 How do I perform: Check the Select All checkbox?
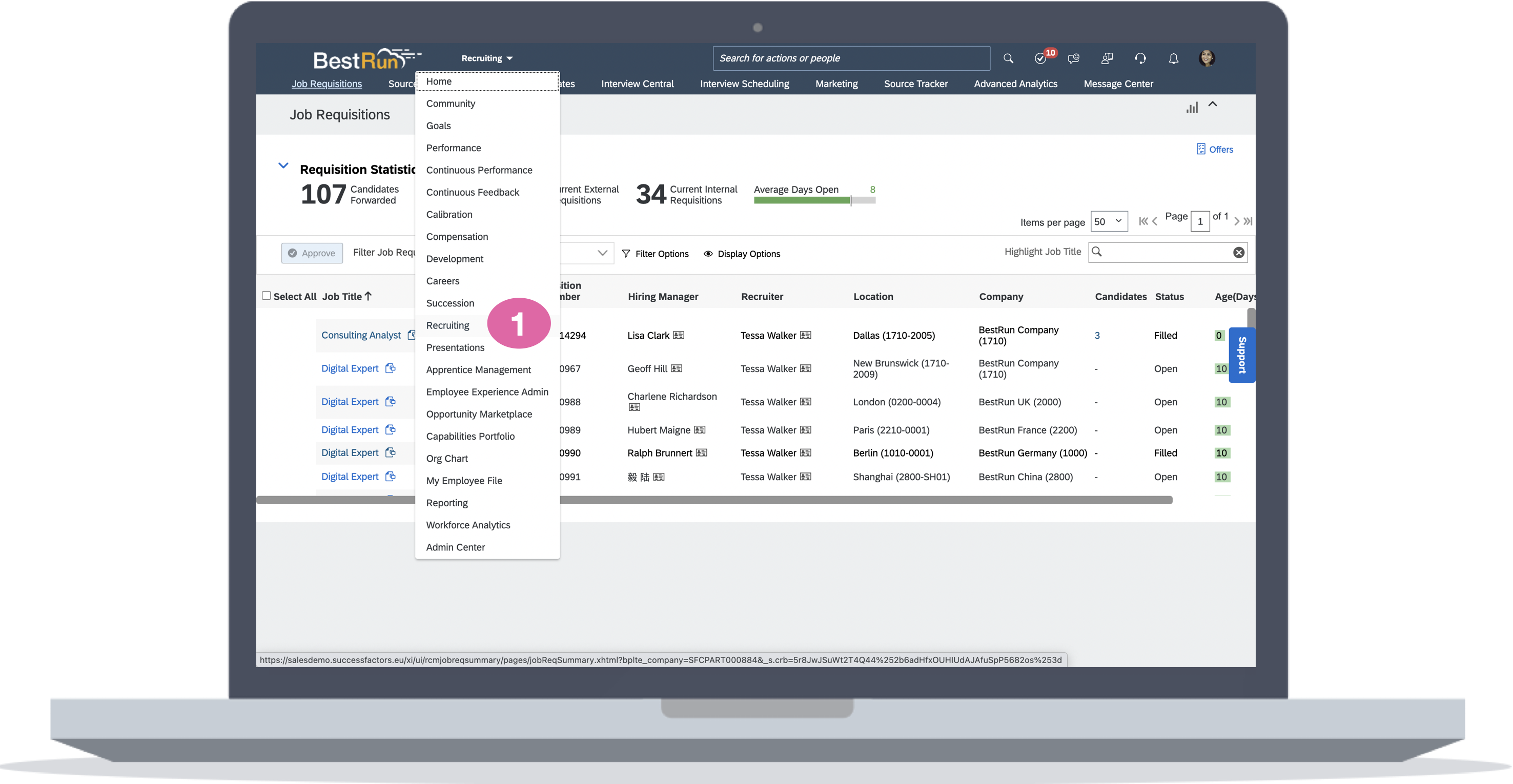coord(267,296)
